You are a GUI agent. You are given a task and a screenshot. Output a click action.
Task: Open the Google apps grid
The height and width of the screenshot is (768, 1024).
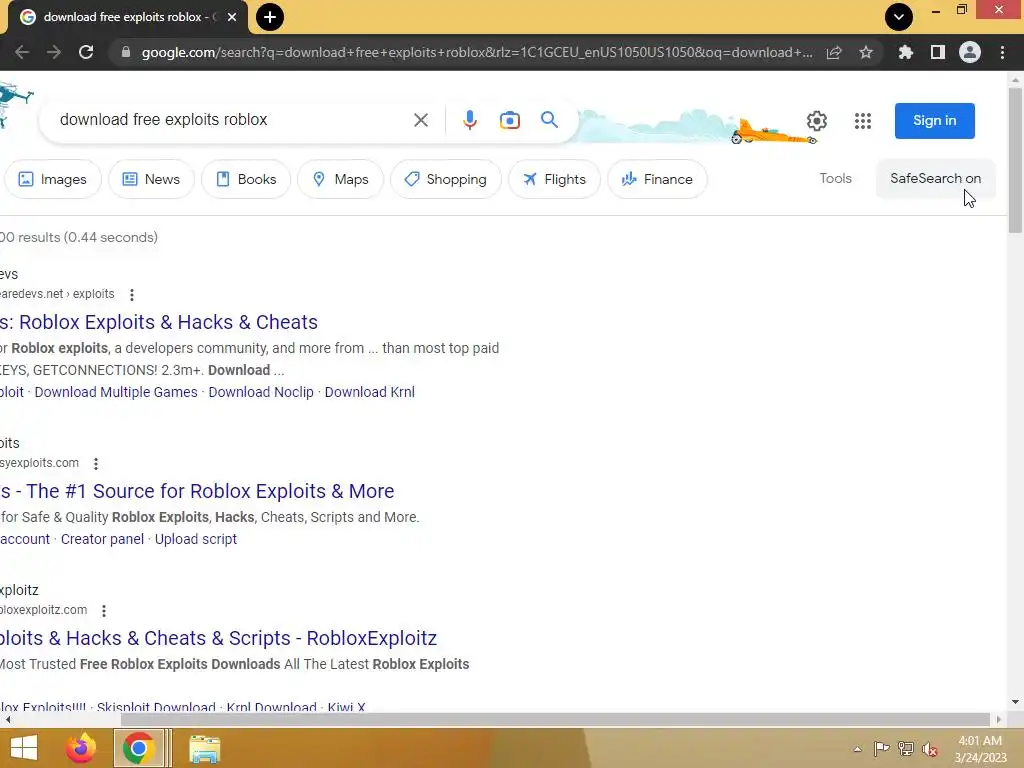tap(863, 121)
